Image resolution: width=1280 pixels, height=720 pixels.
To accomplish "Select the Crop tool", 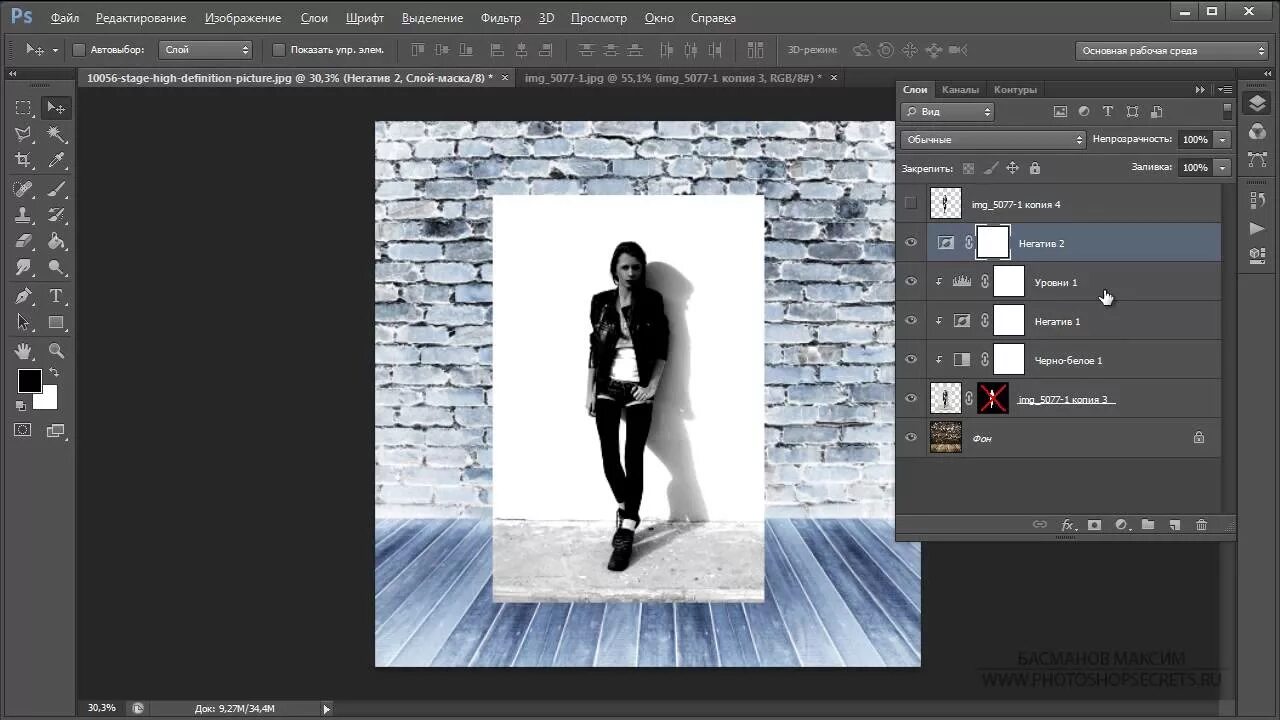I will pyautogui.click(x=23, y=160).
